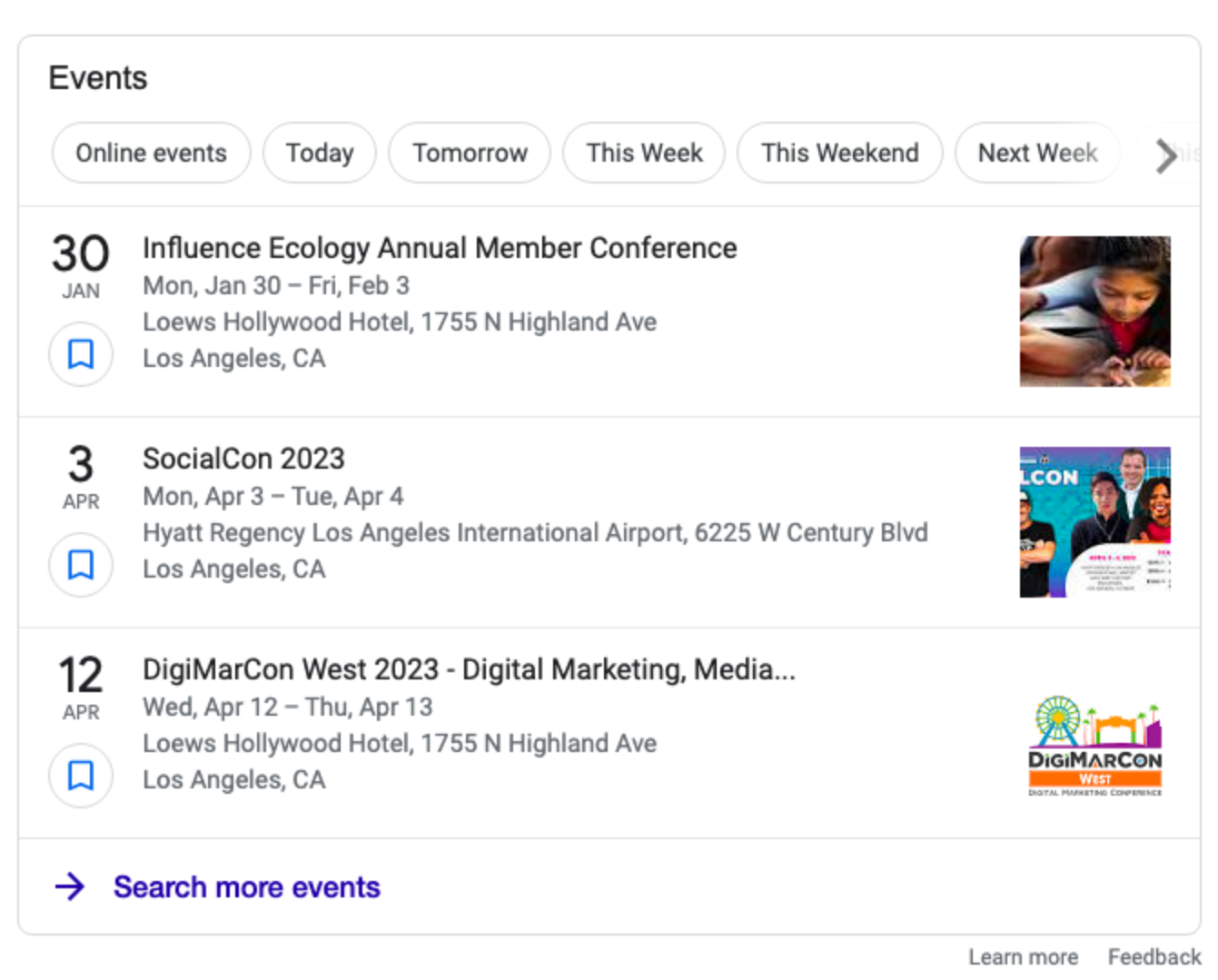Bookmark the SocialCon 2023 event
This screenshot has width=1218, height=980.
tap(81, 565)
